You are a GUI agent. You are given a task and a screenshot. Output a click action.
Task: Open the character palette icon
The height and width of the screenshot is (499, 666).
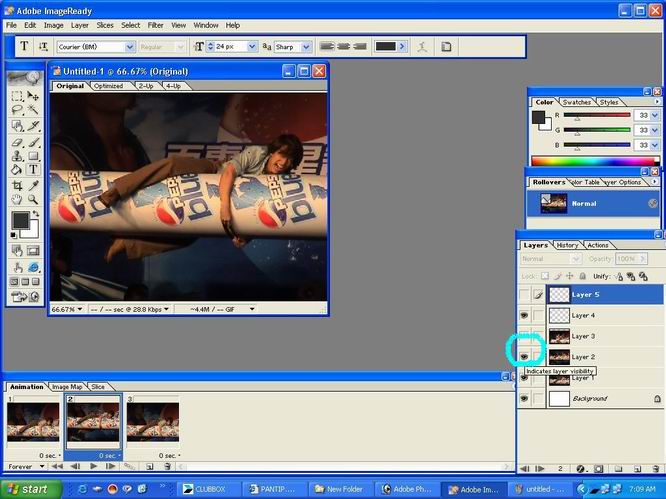pos(446,47)
